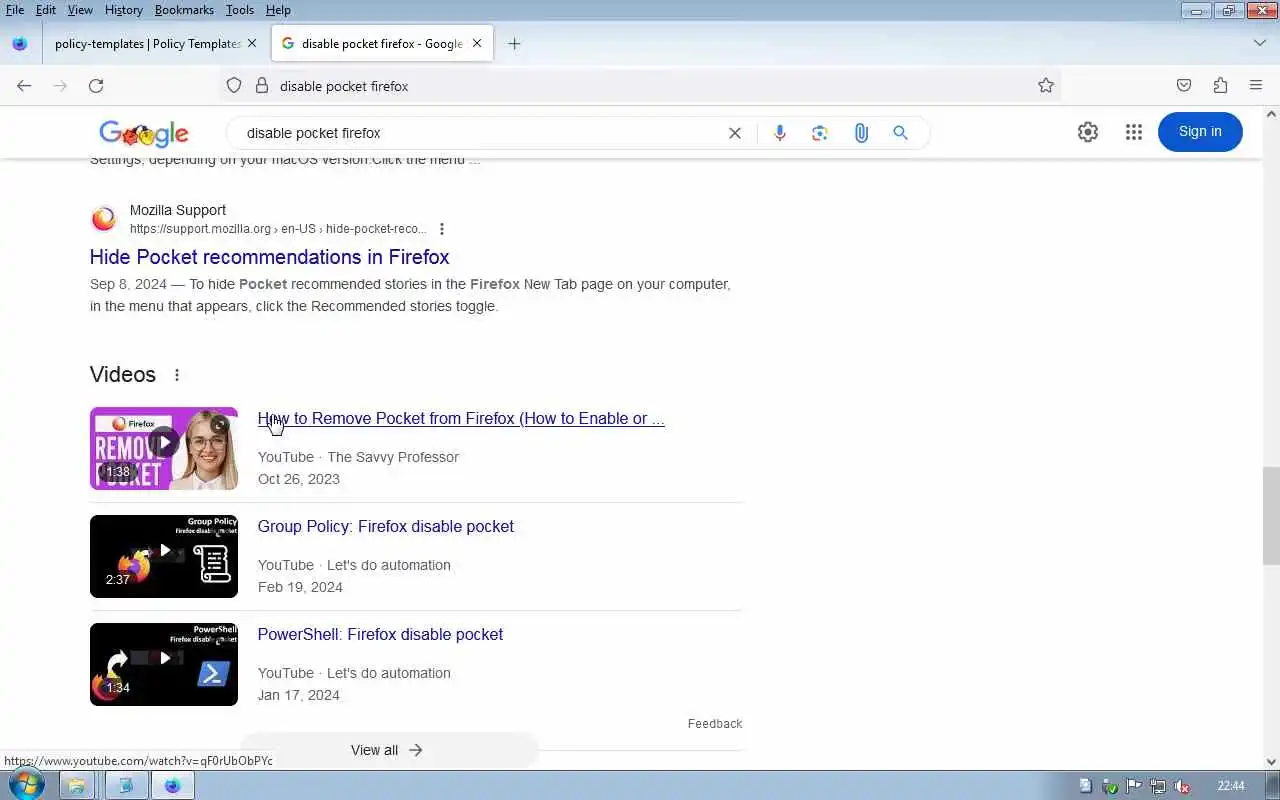The width and height of the screenshot is (1280, 800).
Task: Open the Help menu
Action: click(x=278, y=10)
